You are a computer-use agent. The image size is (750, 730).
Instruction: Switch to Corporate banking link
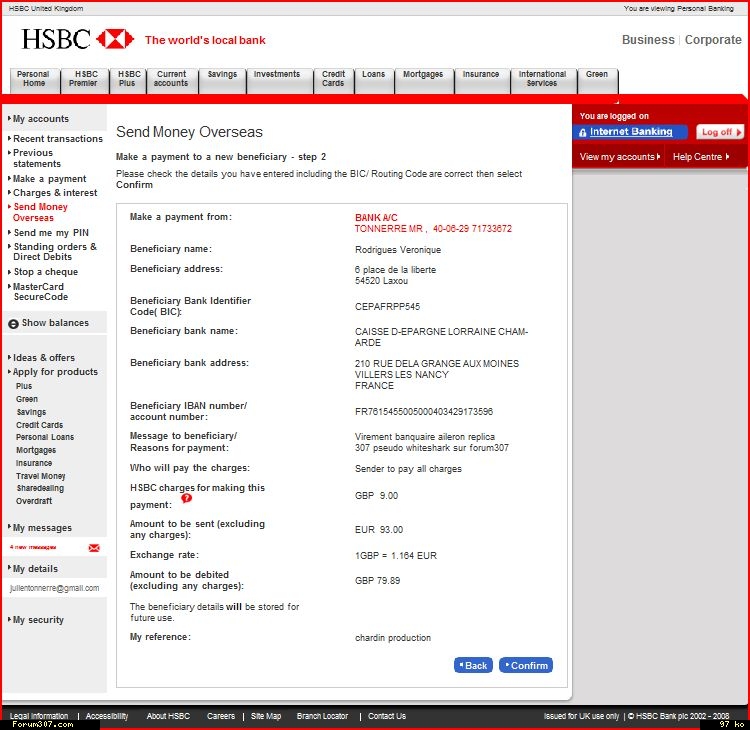713,40
